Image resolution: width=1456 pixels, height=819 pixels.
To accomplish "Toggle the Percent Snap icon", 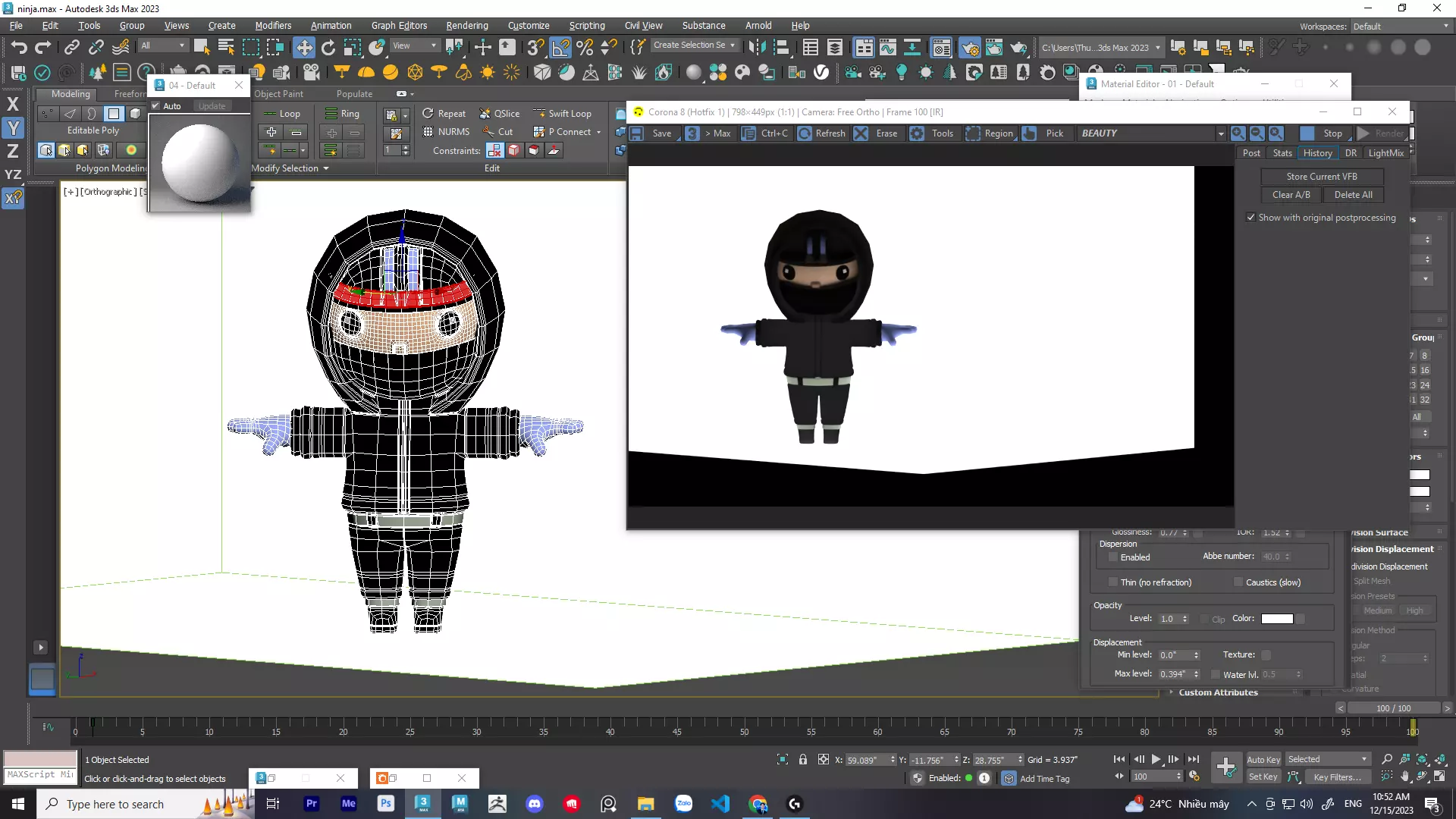I will 585,48.
